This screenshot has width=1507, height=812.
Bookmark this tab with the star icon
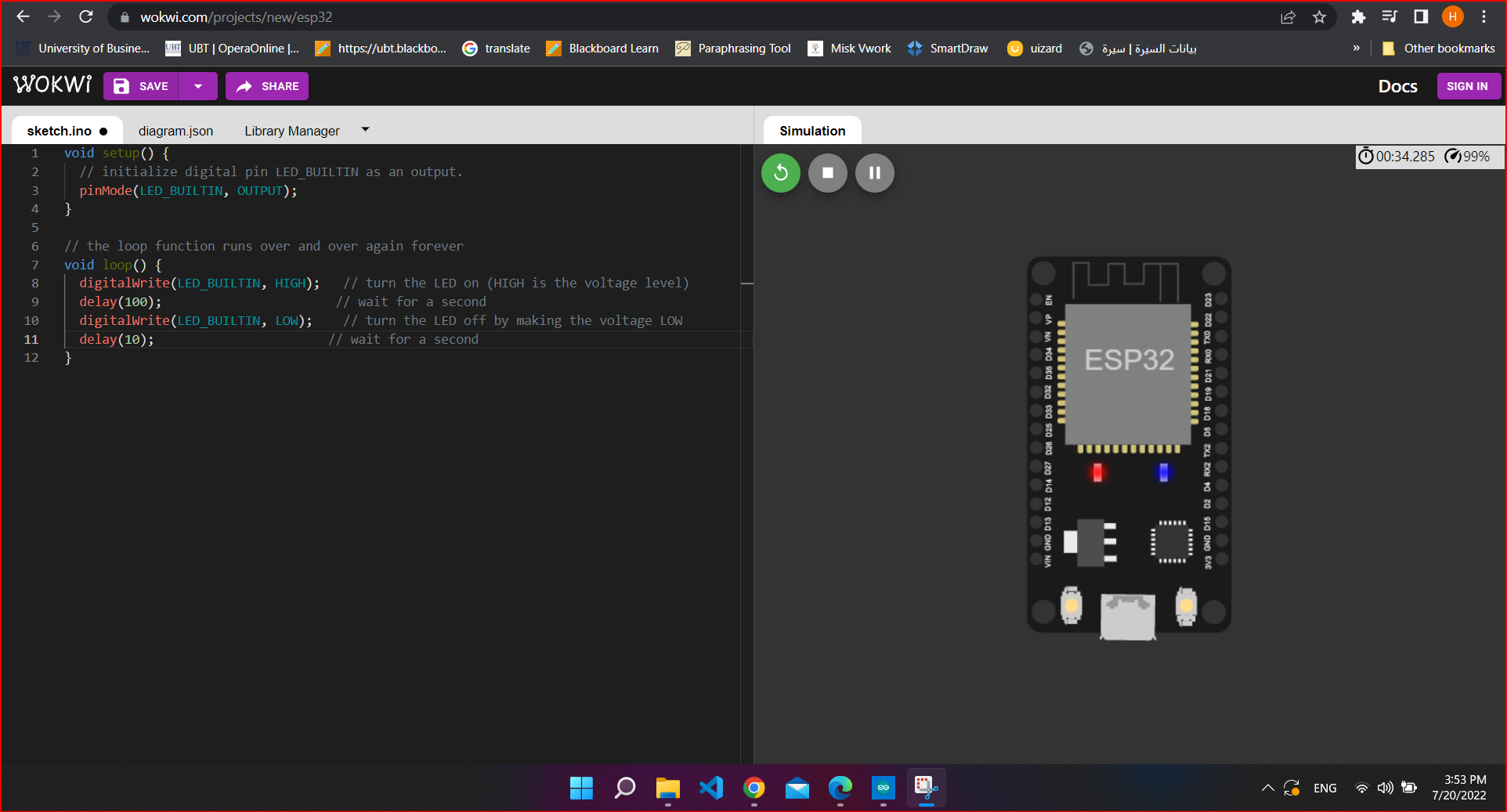coord(1319,16)
